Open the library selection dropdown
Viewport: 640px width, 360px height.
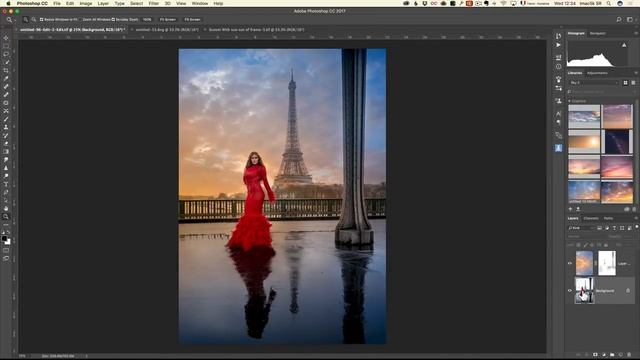pyautogui.click(x=593, y=83)
